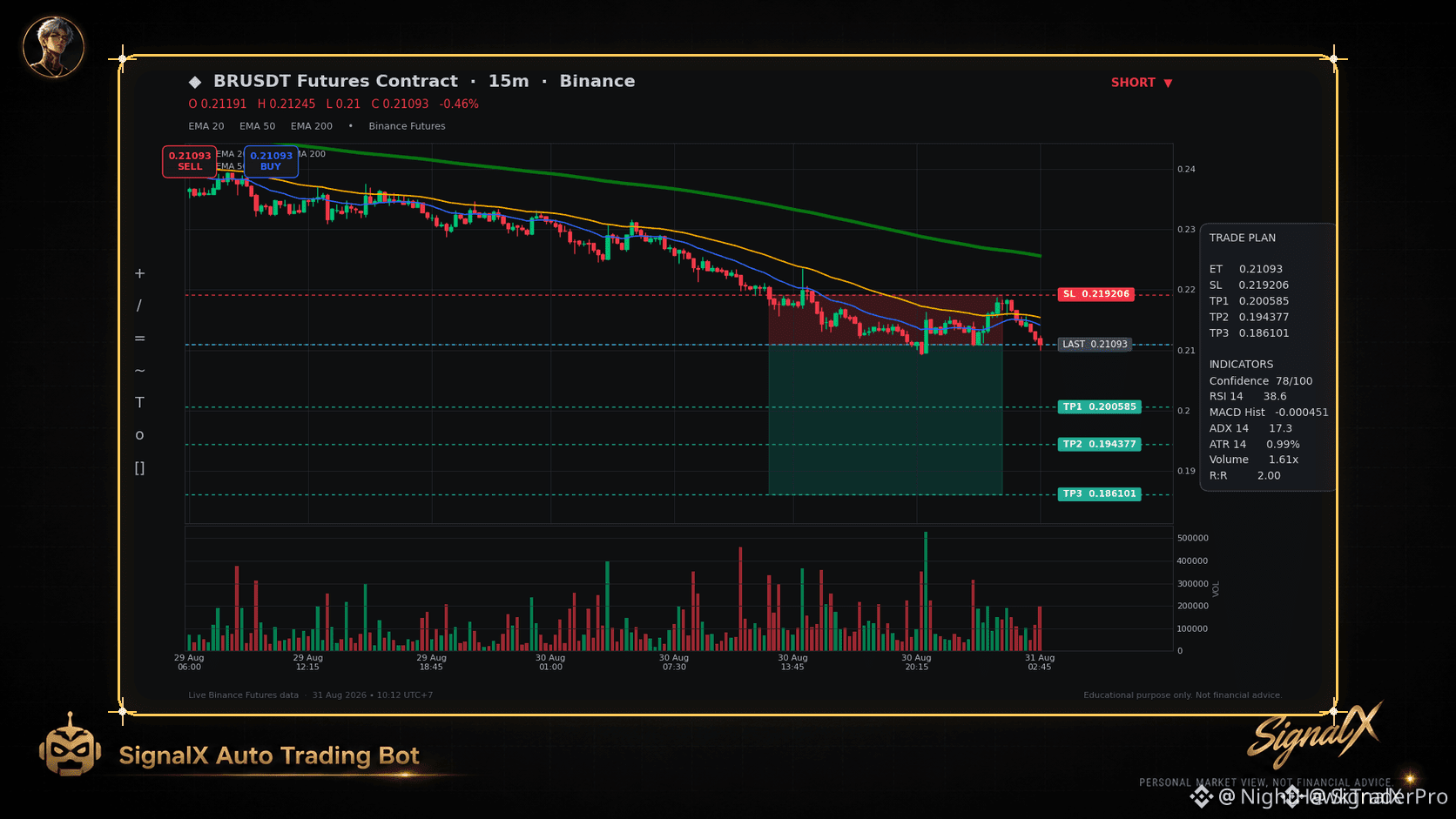Click the Binance Futures legend label
The image size is (1456, 819).
pos(407,126)
